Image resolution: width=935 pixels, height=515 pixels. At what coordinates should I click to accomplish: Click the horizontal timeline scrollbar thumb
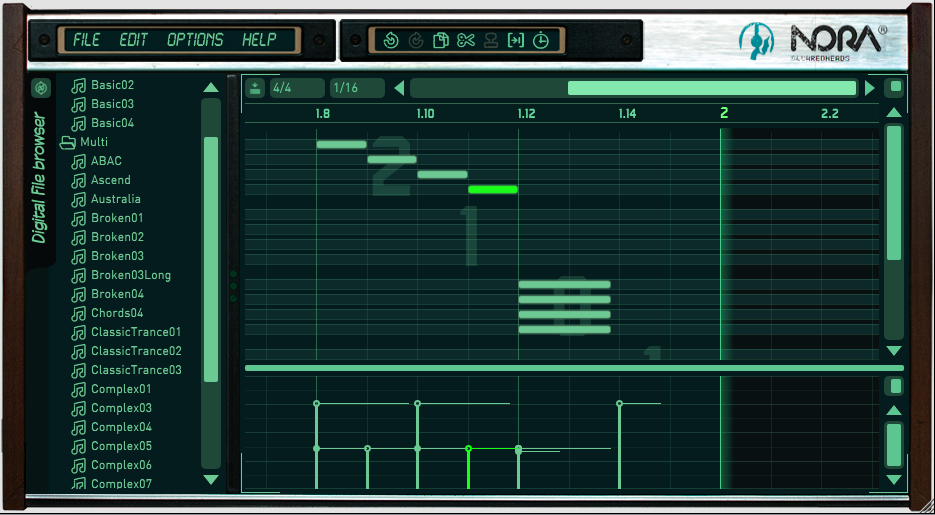click(x=712, y=88)
